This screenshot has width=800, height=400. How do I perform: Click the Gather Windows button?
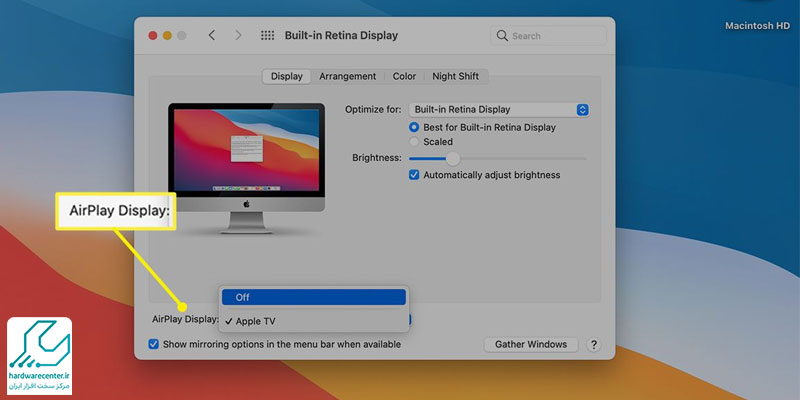coord(531,344)
